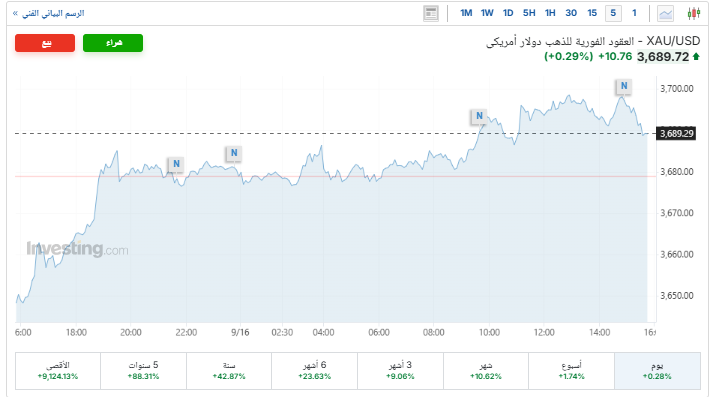The height and width of the screenshot is (397, 712).
Task: Open the N news marker near 9/16
Action: [x=234, y=153]
